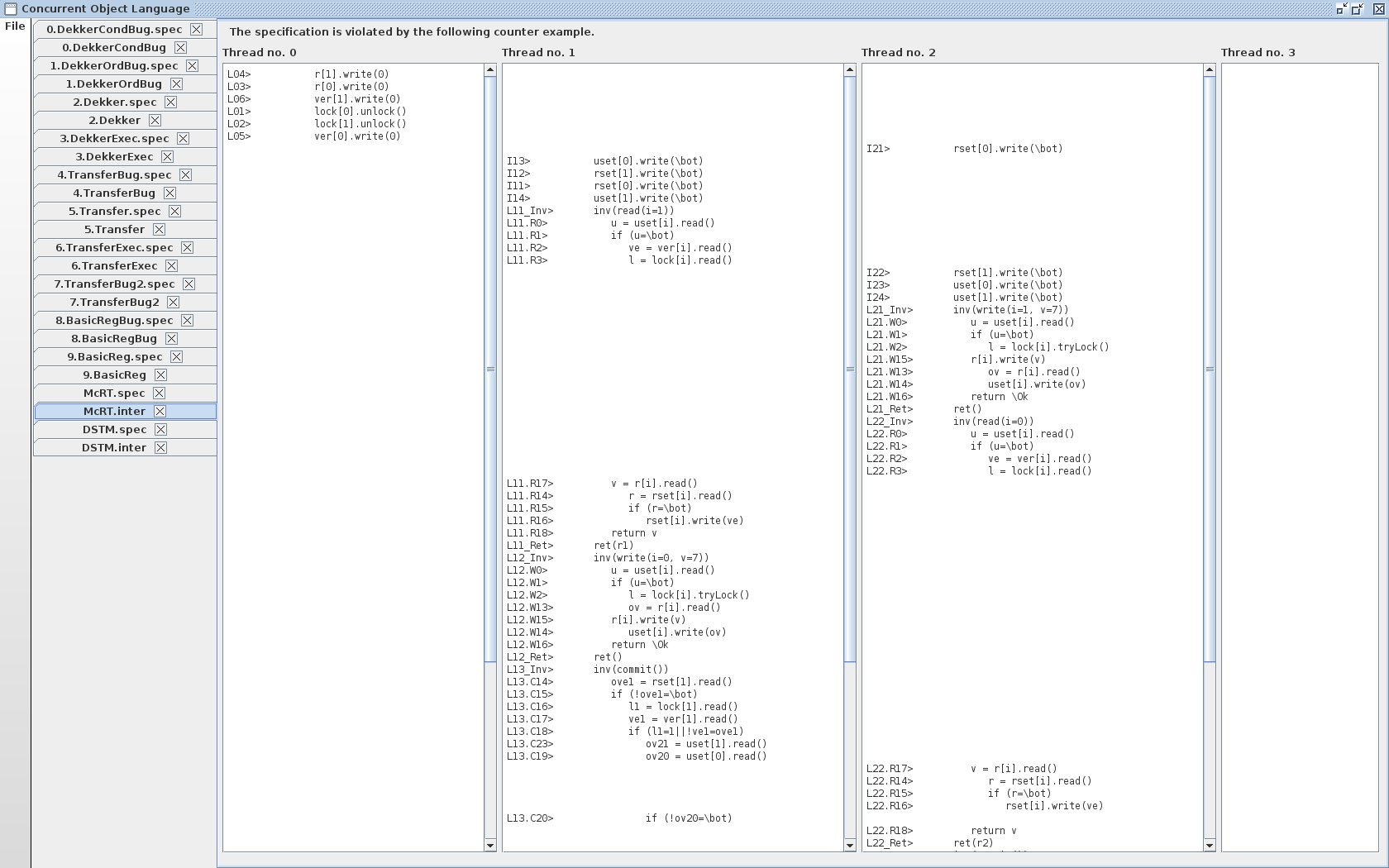The image size is (1389, 868).
Task: Close the 5.Transfer tab
Action: click(x=159, y=229)
